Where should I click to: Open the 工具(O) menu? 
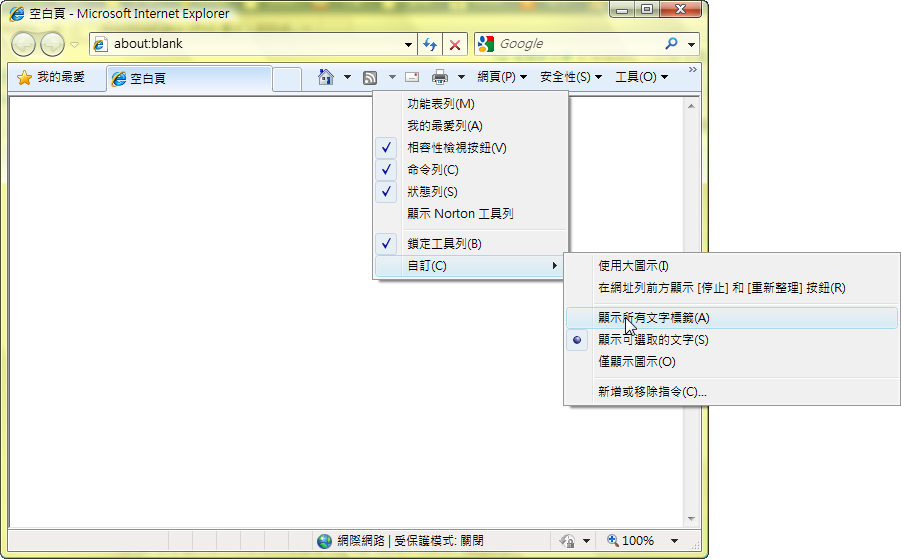[641, 77]
